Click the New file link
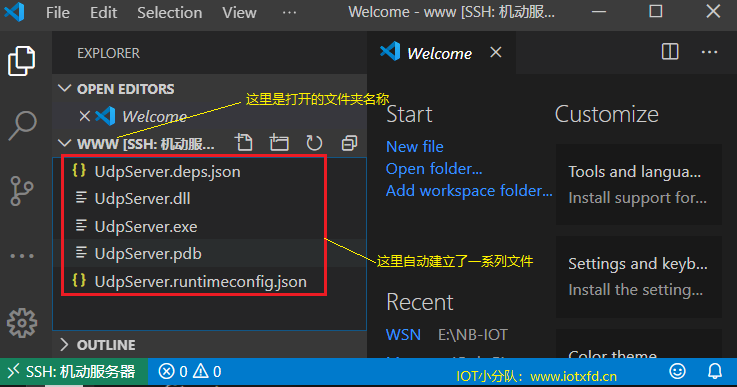 tap(415, 147)
